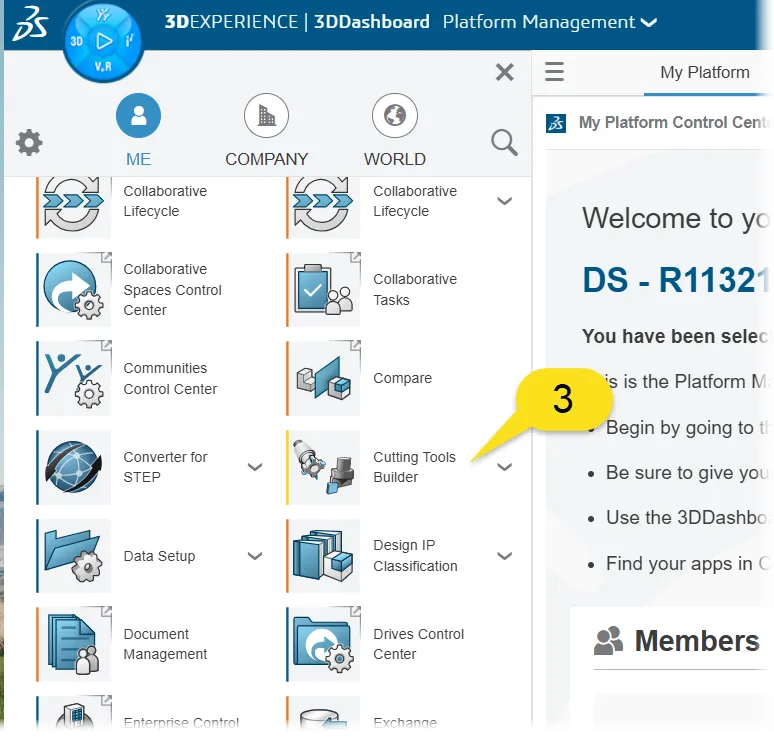Expand the Cutting Tools Builder chevron

coord(505,467)
